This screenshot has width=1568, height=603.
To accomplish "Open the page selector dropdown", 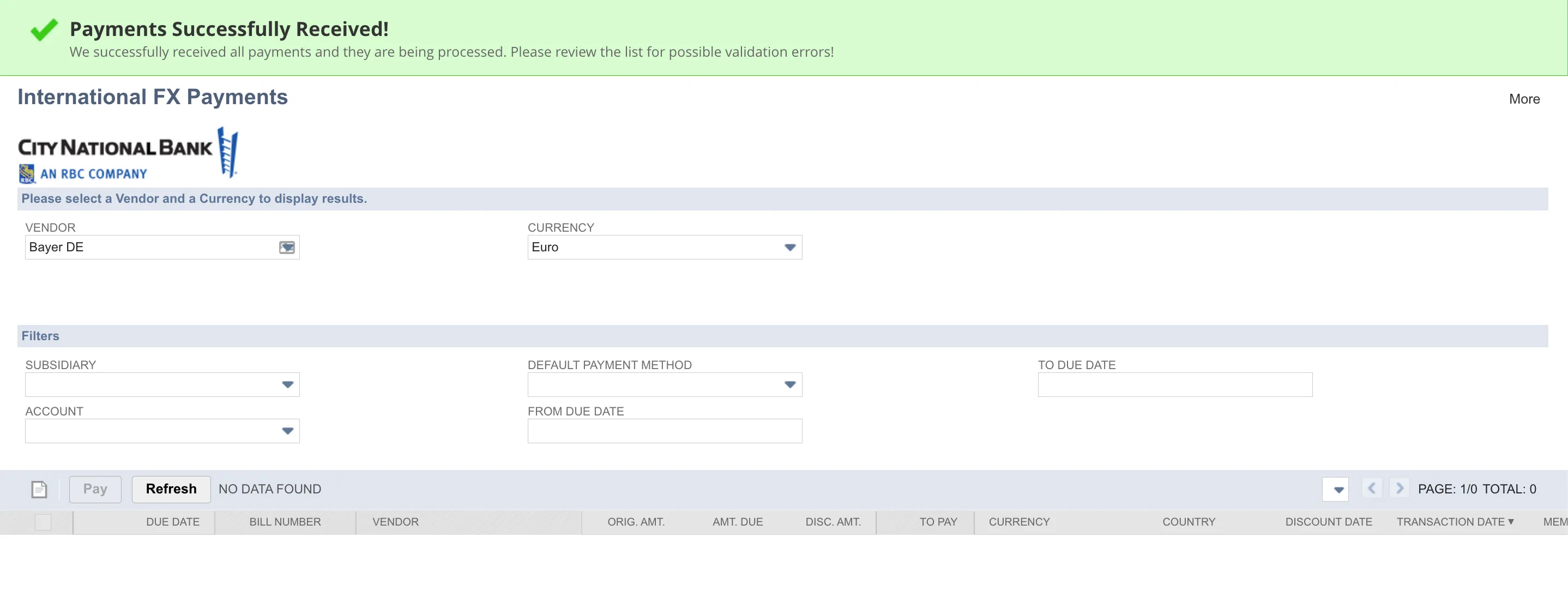I will [x=1336, y=489].
